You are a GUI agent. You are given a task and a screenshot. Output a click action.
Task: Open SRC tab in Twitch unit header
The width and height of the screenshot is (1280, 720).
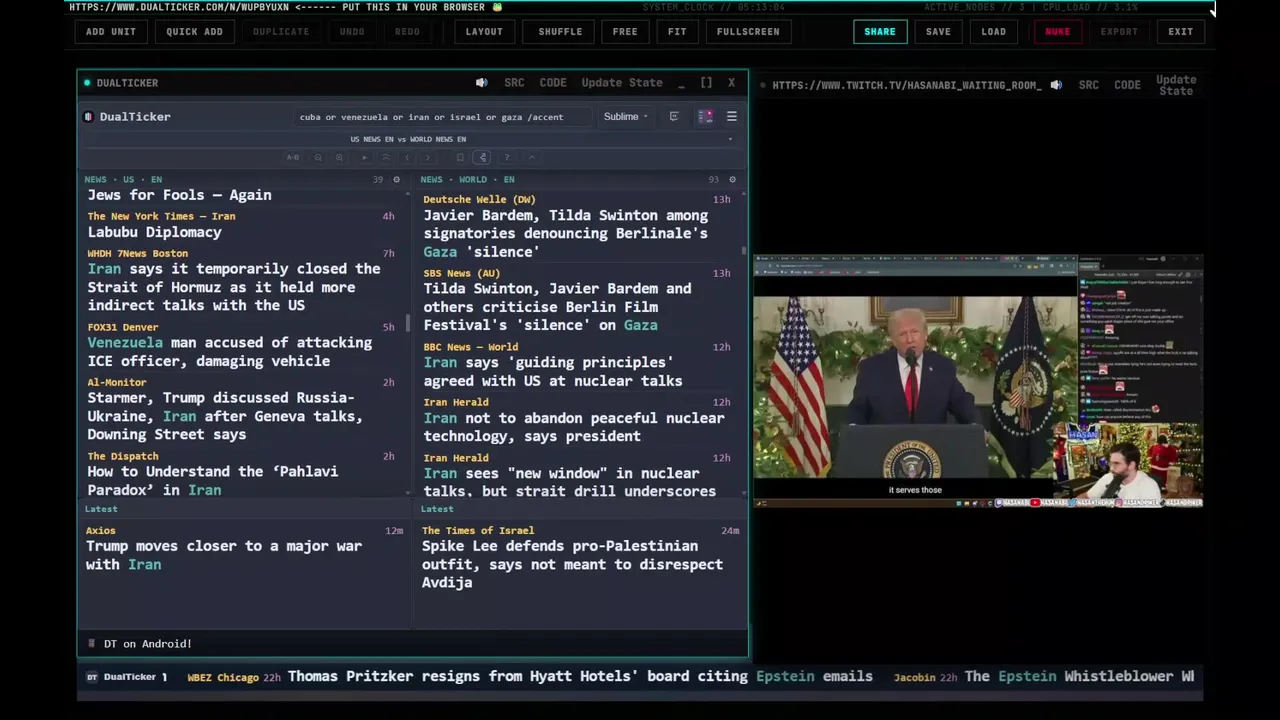tap(1089, 85)
